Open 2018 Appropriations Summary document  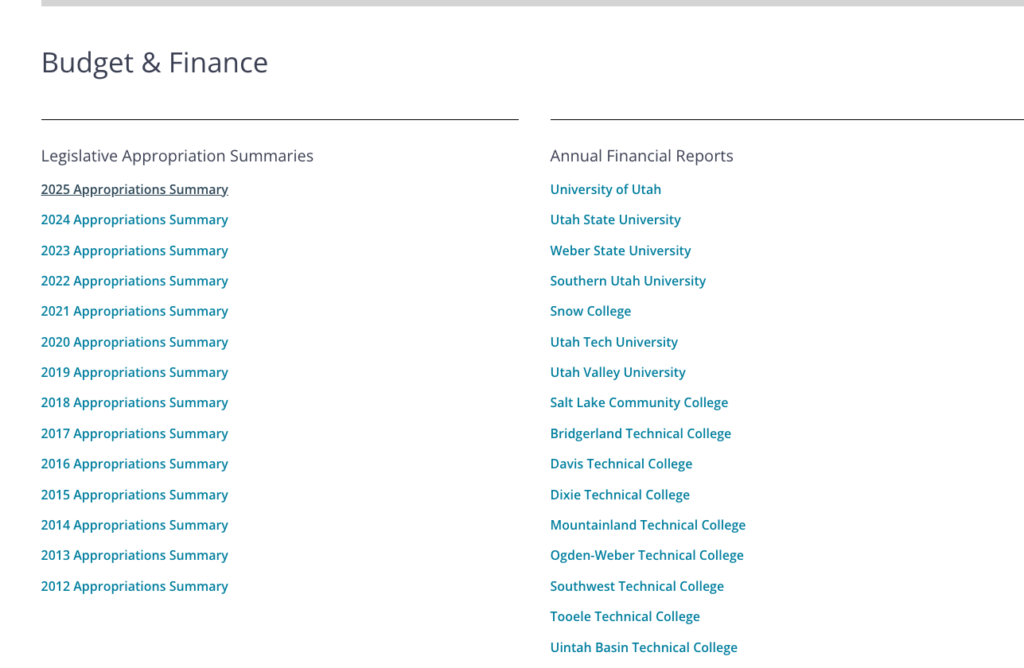pos(134,403)
